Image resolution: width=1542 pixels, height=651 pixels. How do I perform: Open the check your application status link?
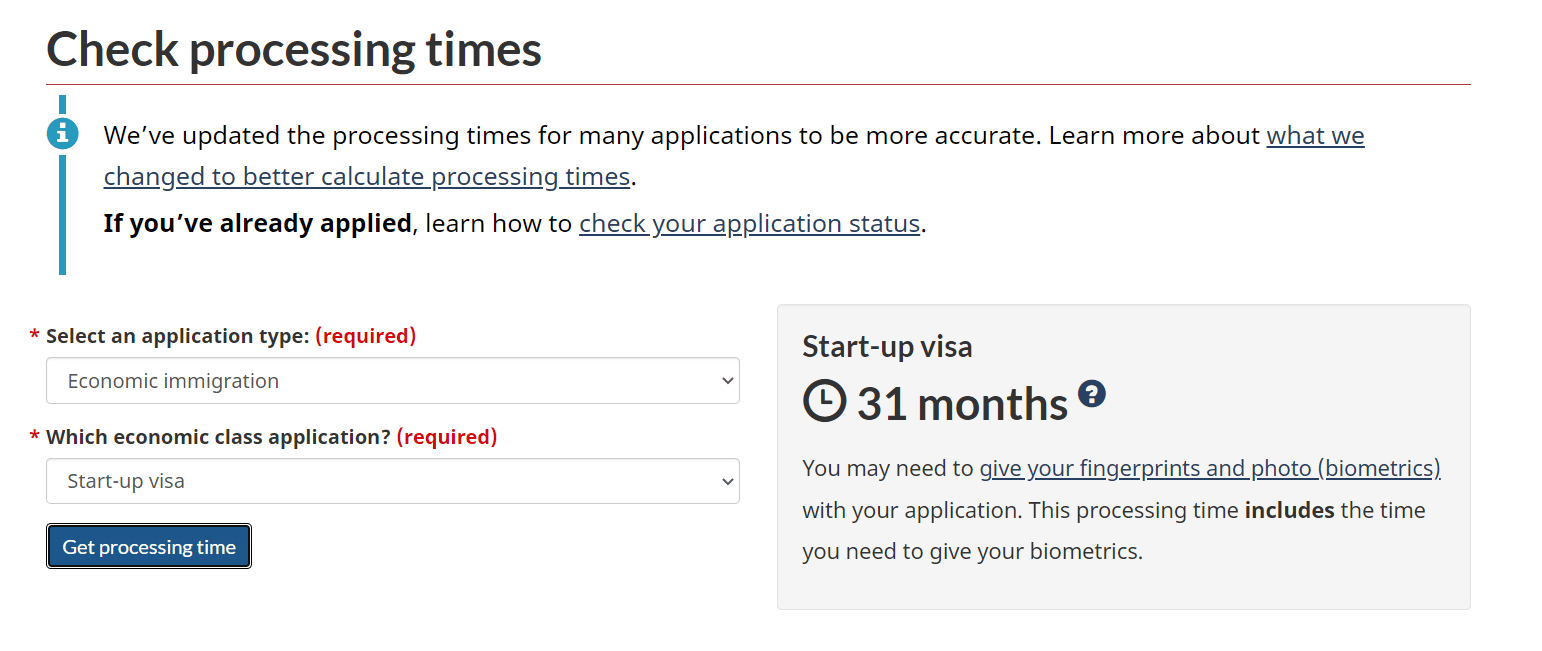(749, 223)
